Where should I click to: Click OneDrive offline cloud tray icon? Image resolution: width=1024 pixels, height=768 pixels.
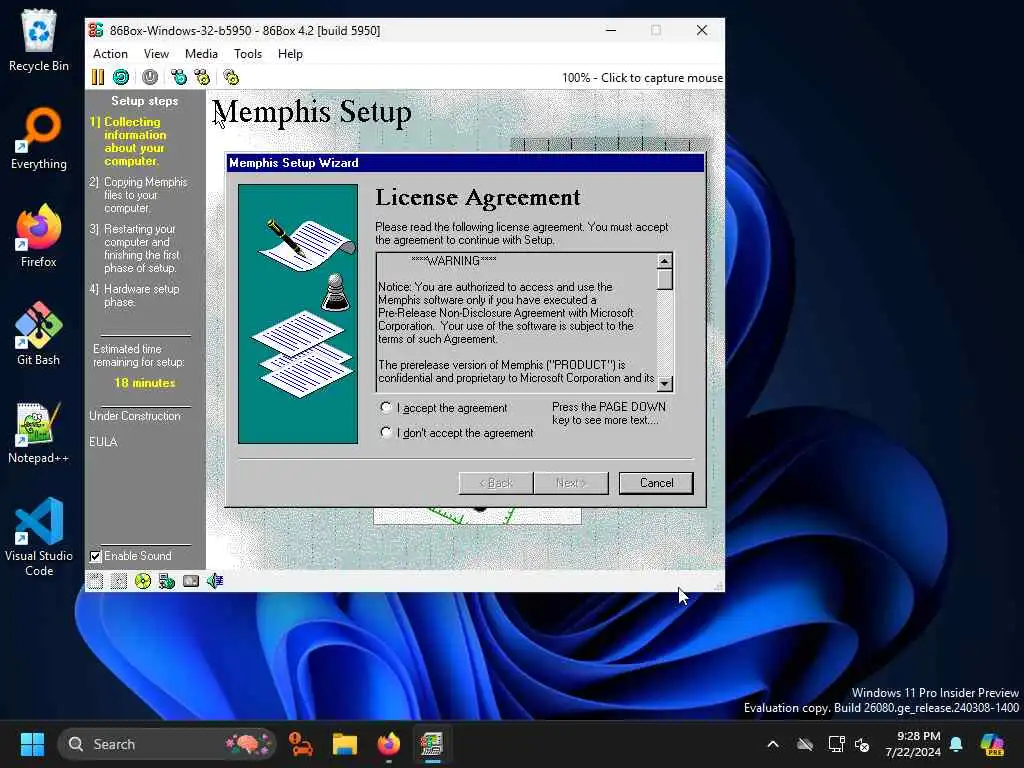(805, 744)
